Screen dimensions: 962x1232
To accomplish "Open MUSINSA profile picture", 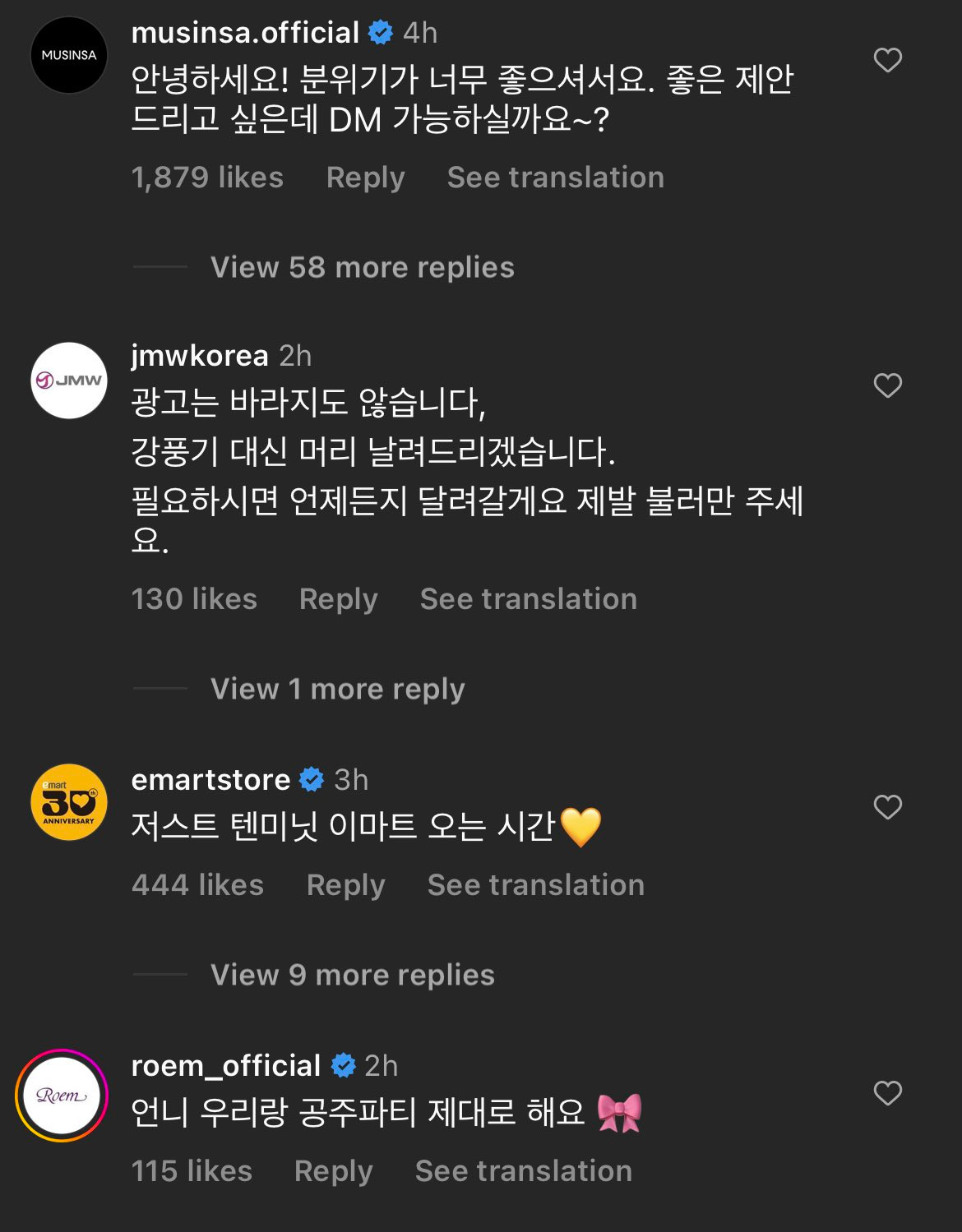I will [69, 55].
